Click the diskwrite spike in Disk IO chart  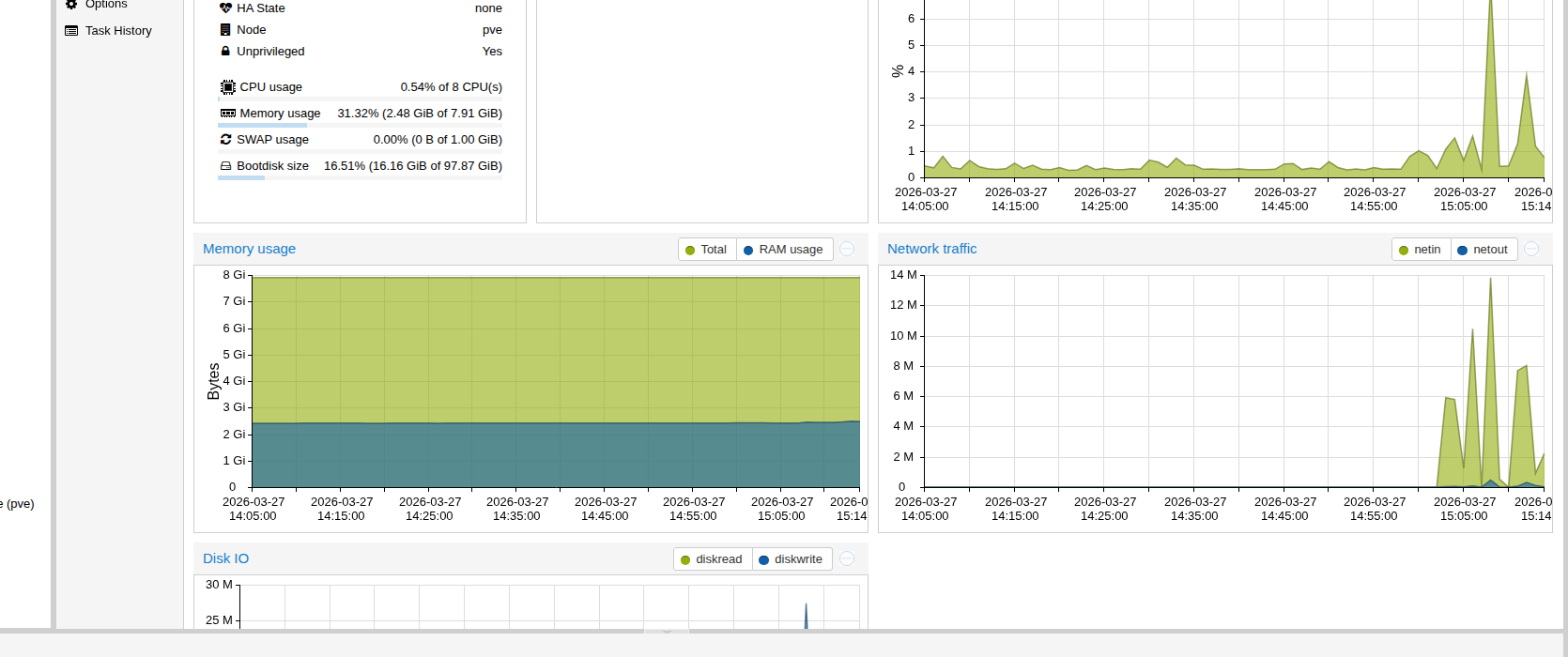pyautogui.click(x=806, y=615)
